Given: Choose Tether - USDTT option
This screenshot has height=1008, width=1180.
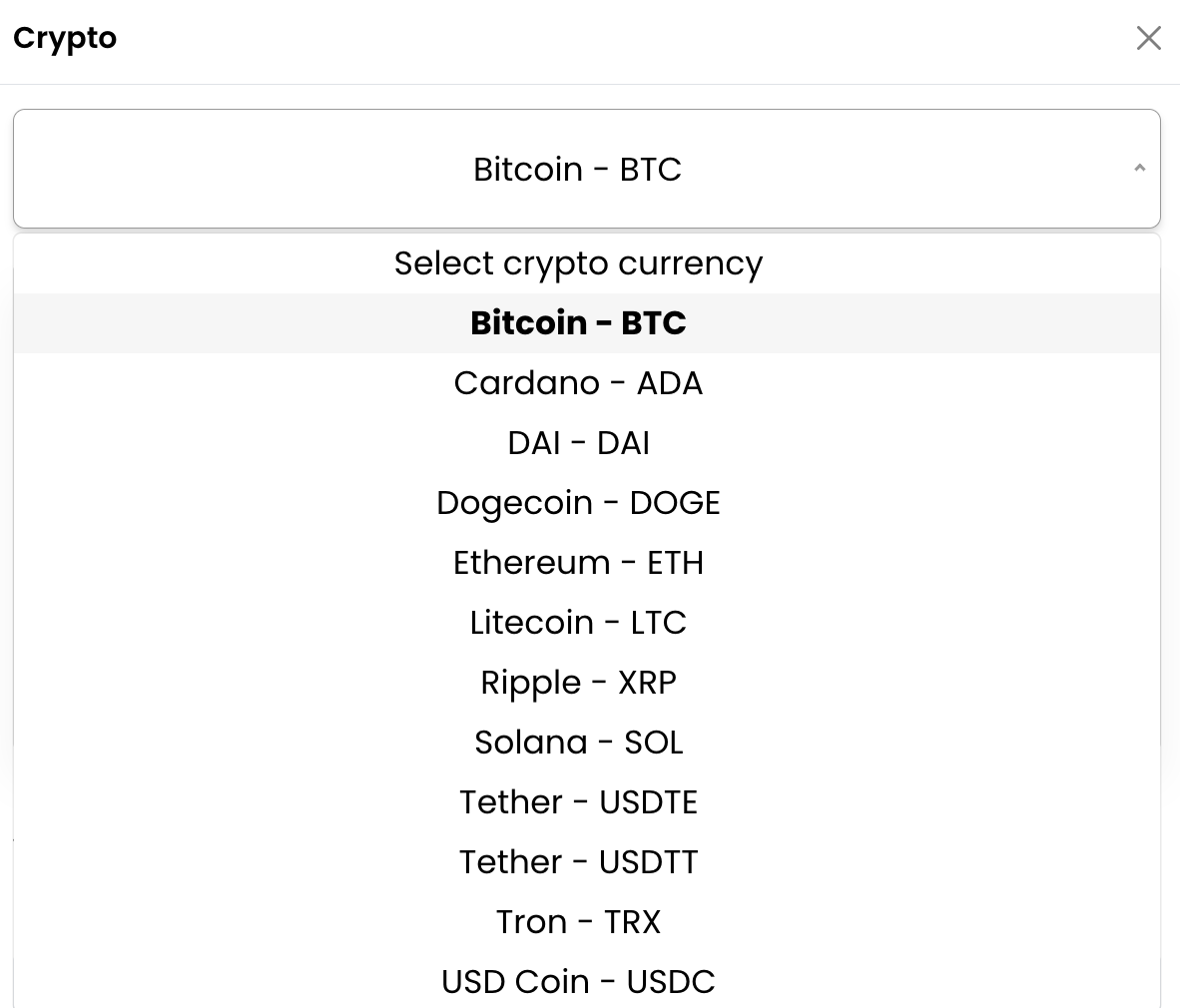Looking at the screenshot, I should [x=578, y=862].
